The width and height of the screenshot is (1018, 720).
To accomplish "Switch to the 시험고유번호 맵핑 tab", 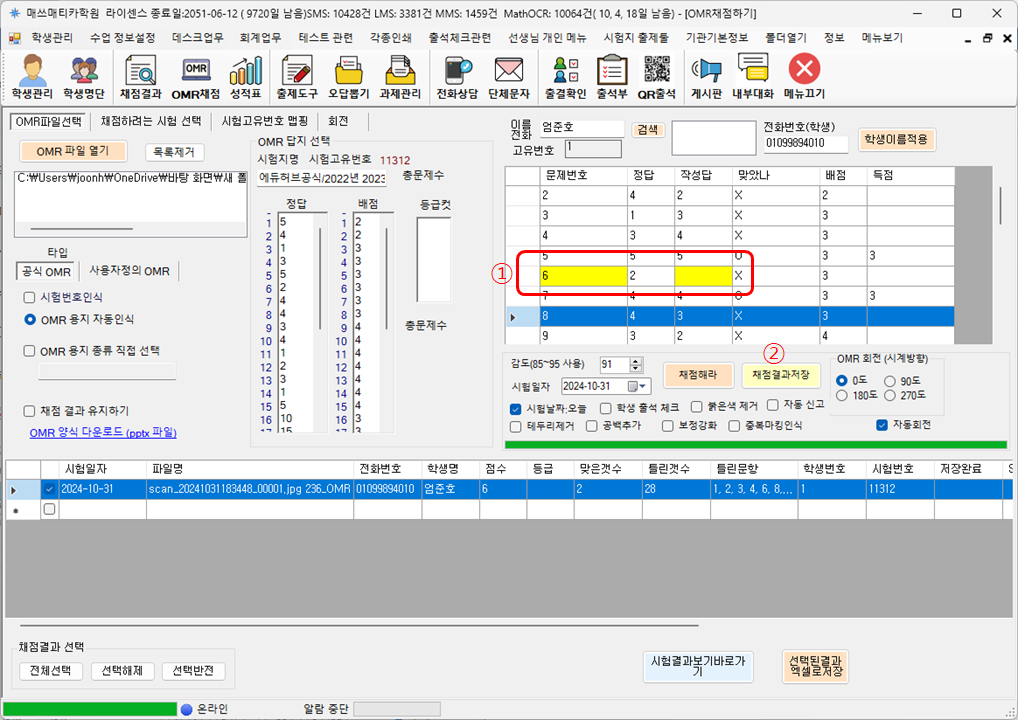I will click(x=264, y=121).
